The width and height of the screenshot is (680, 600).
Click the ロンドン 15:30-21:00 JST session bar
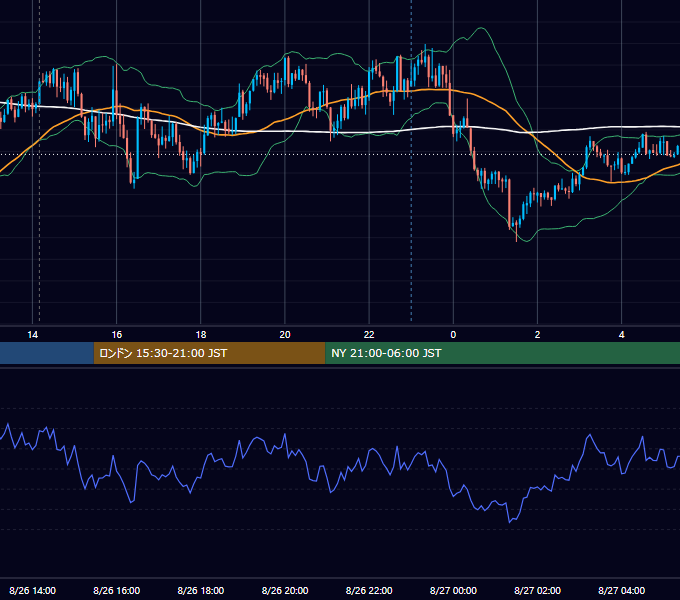pyautogui.click(x=209, y=353)
